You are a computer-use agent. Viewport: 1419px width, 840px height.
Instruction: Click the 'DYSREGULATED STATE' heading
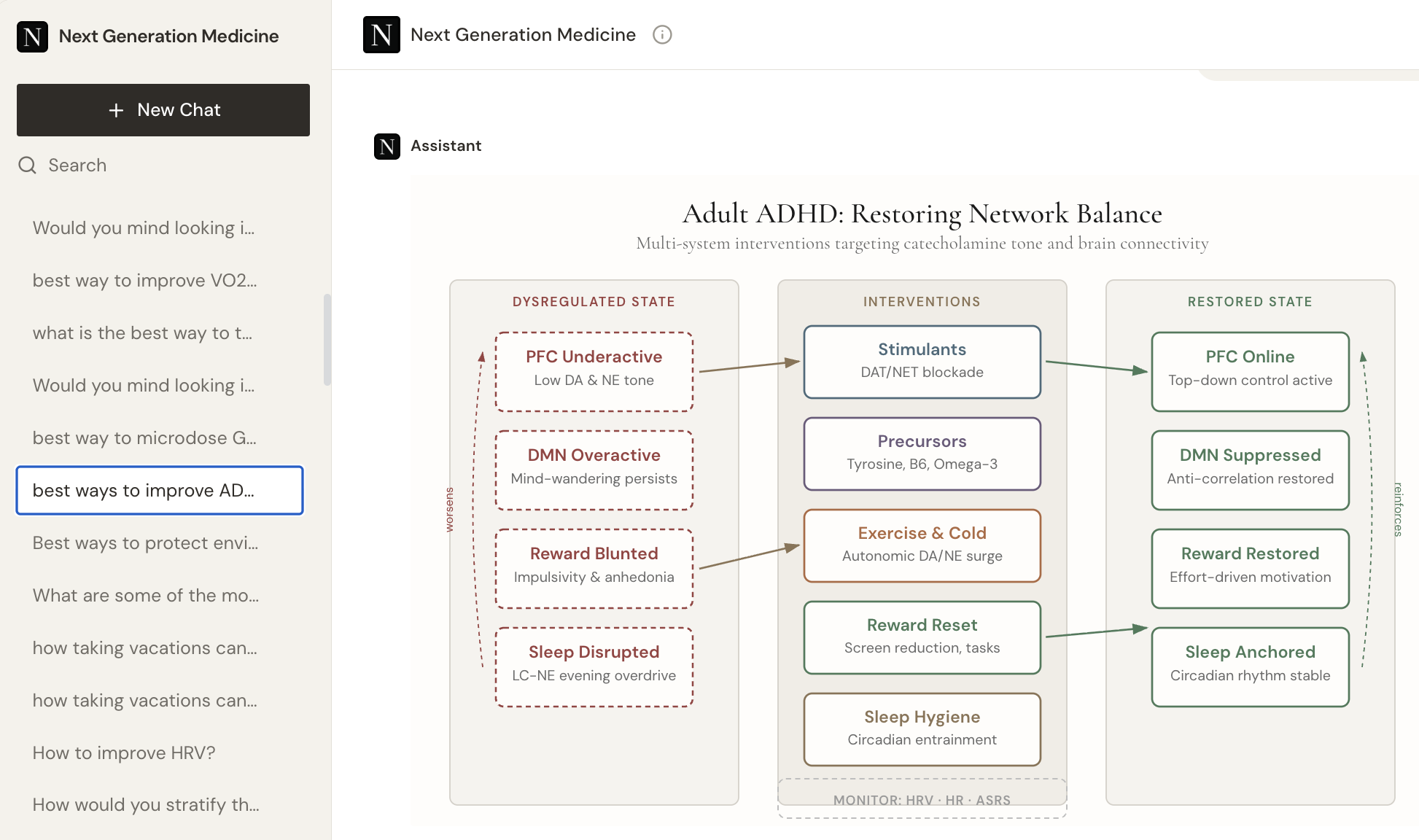coord(594,302)
